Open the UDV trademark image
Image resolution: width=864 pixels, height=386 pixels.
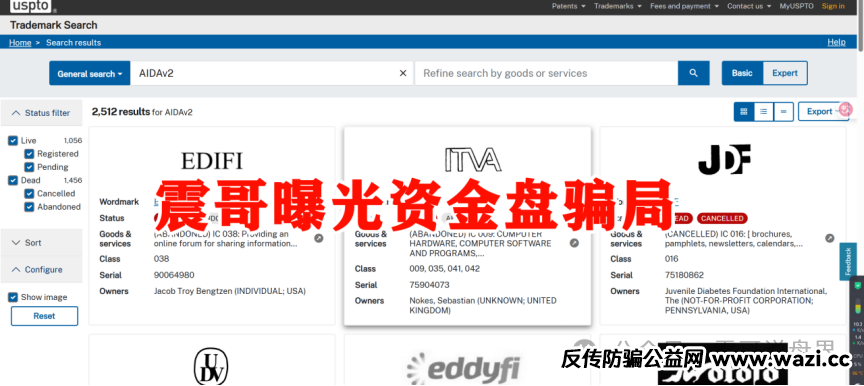(x=210, y=366)
